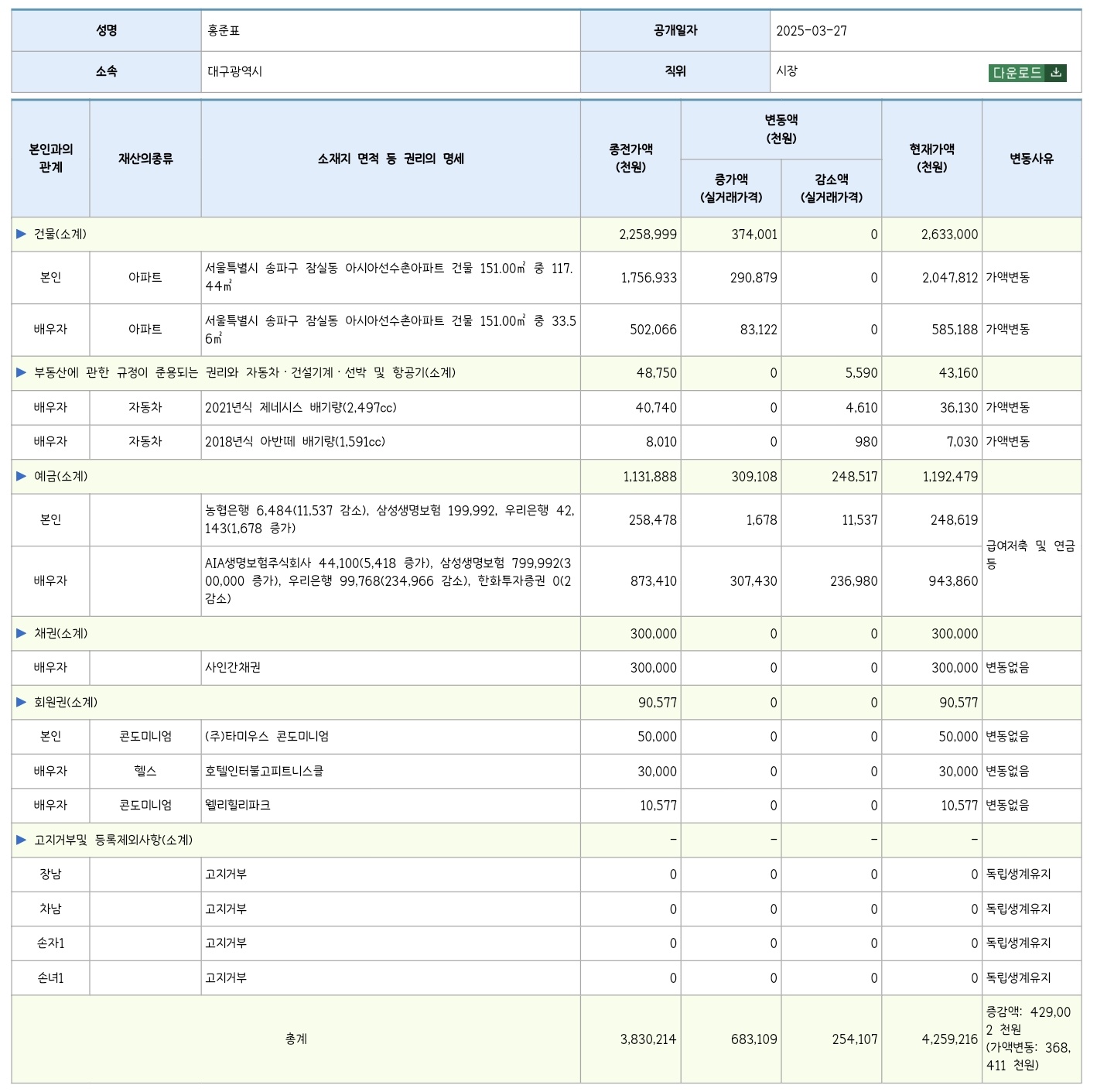
Task: Click the arrow beside 채권(소계)
Action: tap(22, 633)
